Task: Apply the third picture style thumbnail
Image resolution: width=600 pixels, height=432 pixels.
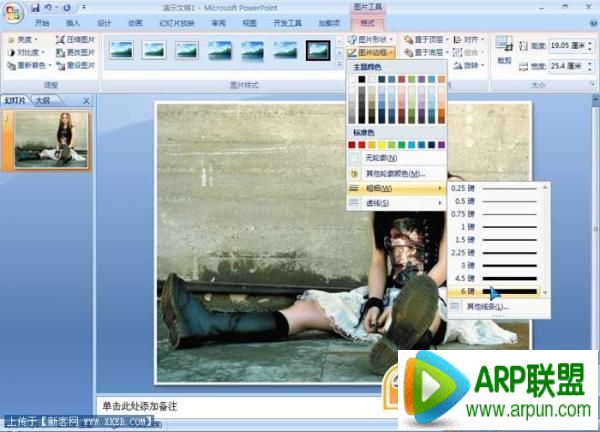Action: tap(187, 50)
